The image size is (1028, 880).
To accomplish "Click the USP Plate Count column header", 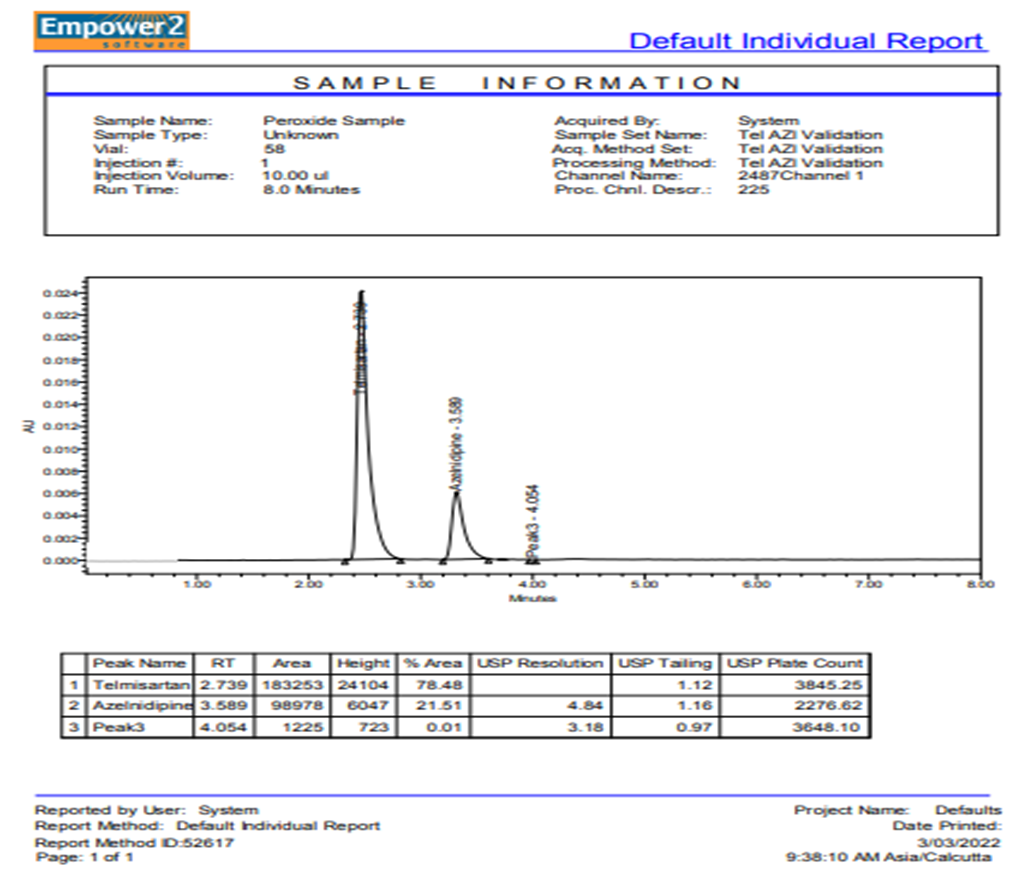I will [x=795, y=664].
